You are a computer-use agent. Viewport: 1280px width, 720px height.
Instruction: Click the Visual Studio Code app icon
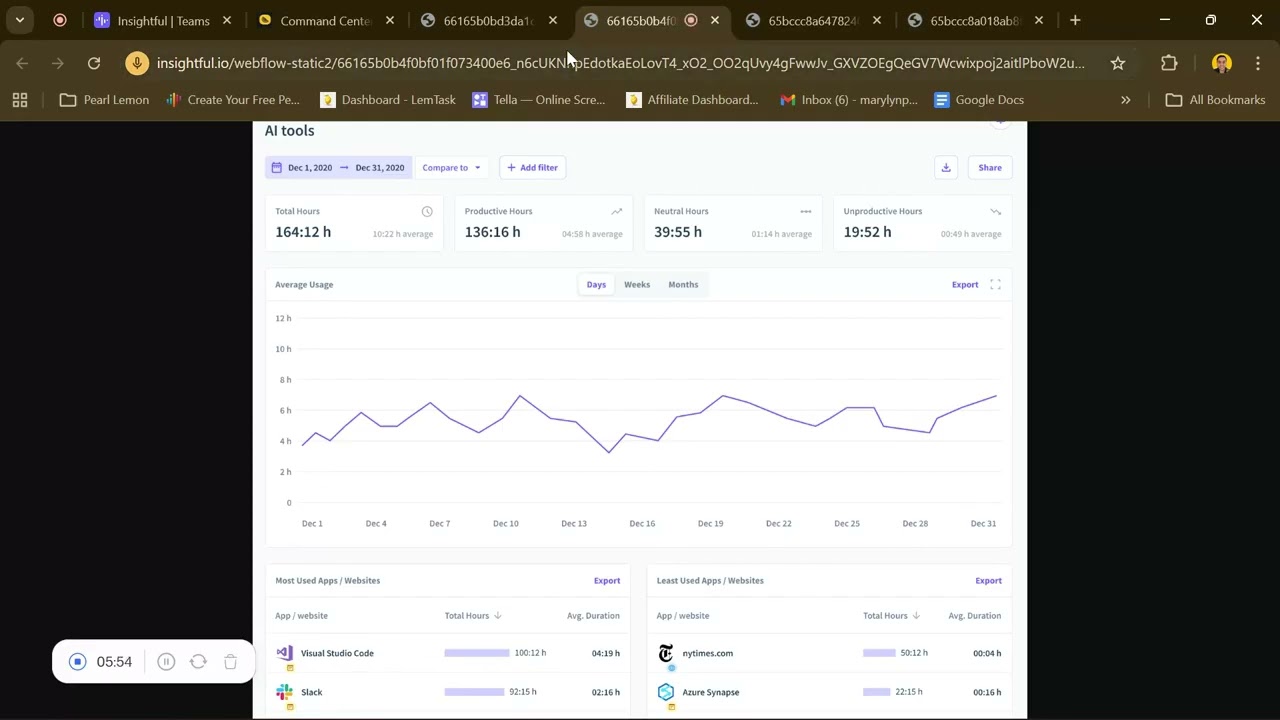pyautogui.click(x=285, y=653)
